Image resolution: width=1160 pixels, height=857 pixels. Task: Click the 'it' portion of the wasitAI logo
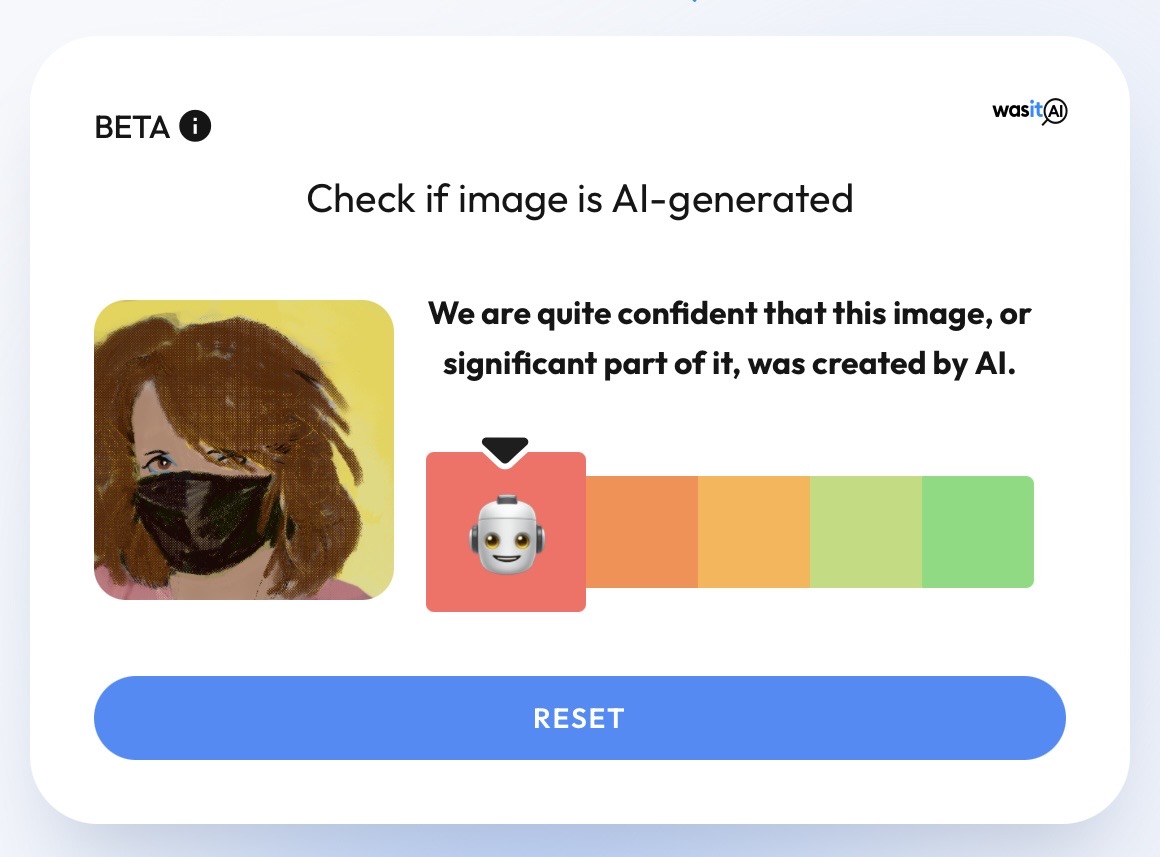point(1036,111)
